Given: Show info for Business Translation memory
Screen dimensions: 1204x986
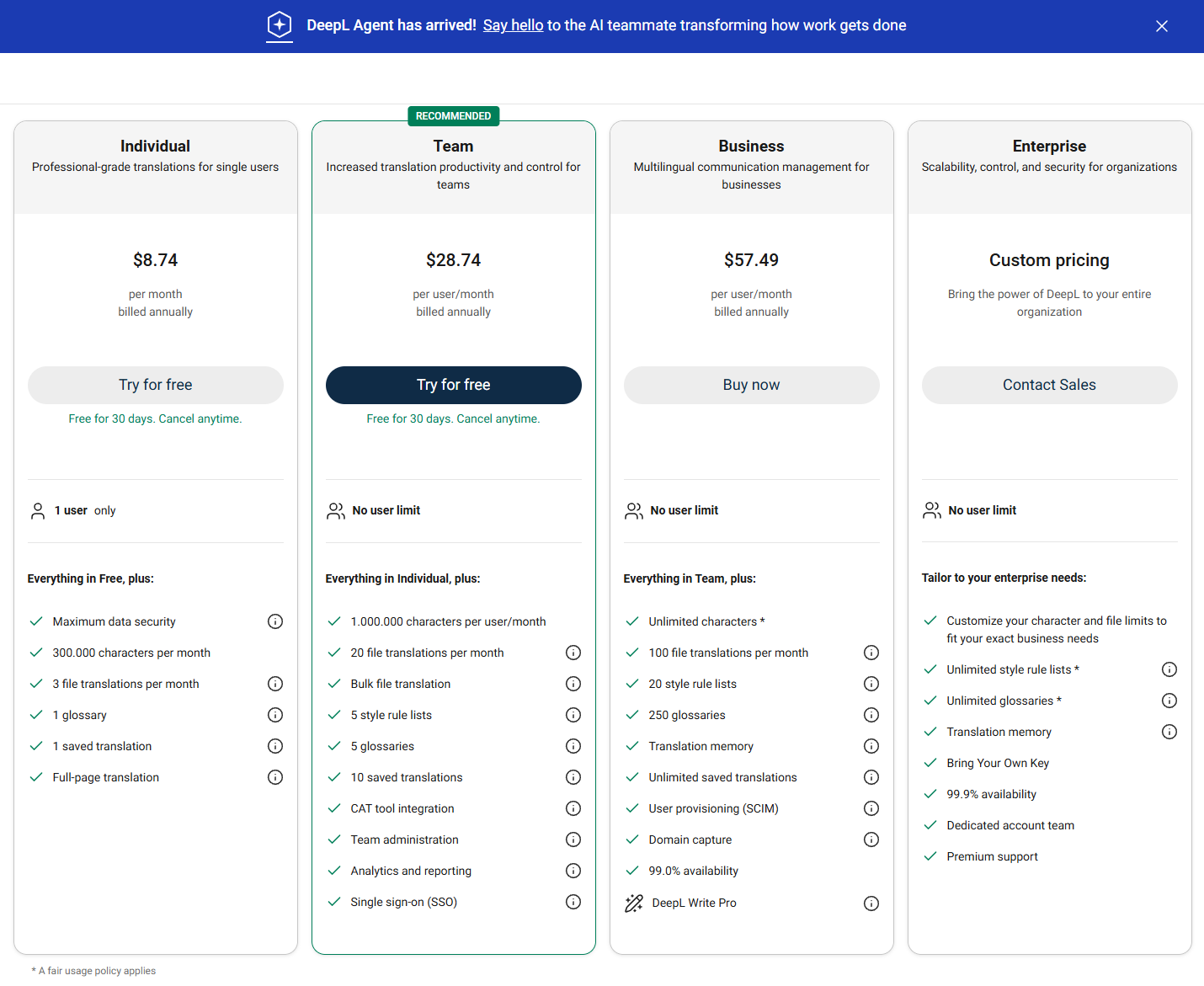Looking at the screenshot, I should tap(871, 746).
